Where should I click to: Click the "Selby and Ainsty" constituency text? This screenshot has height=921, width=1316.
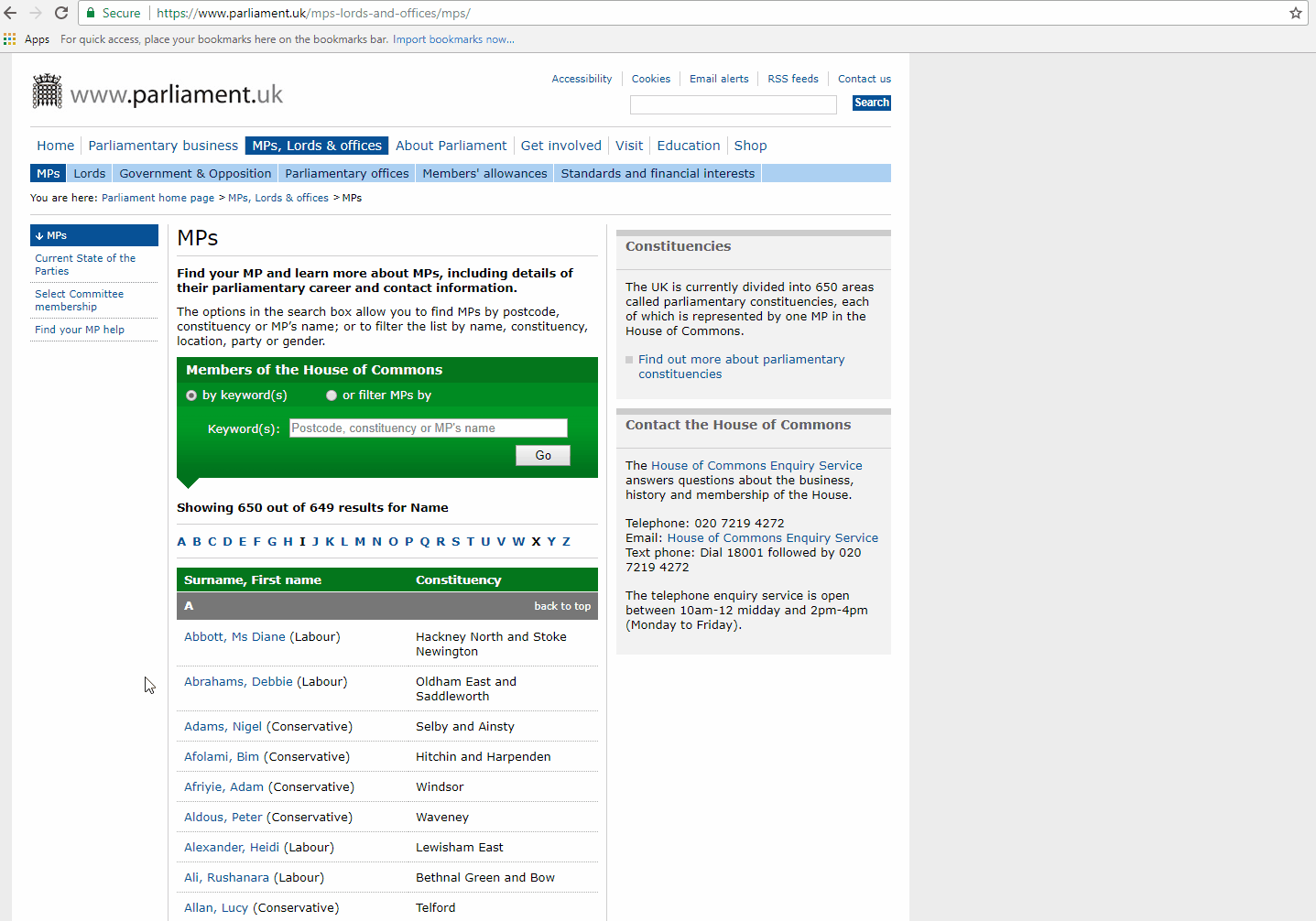click(465, 727)
